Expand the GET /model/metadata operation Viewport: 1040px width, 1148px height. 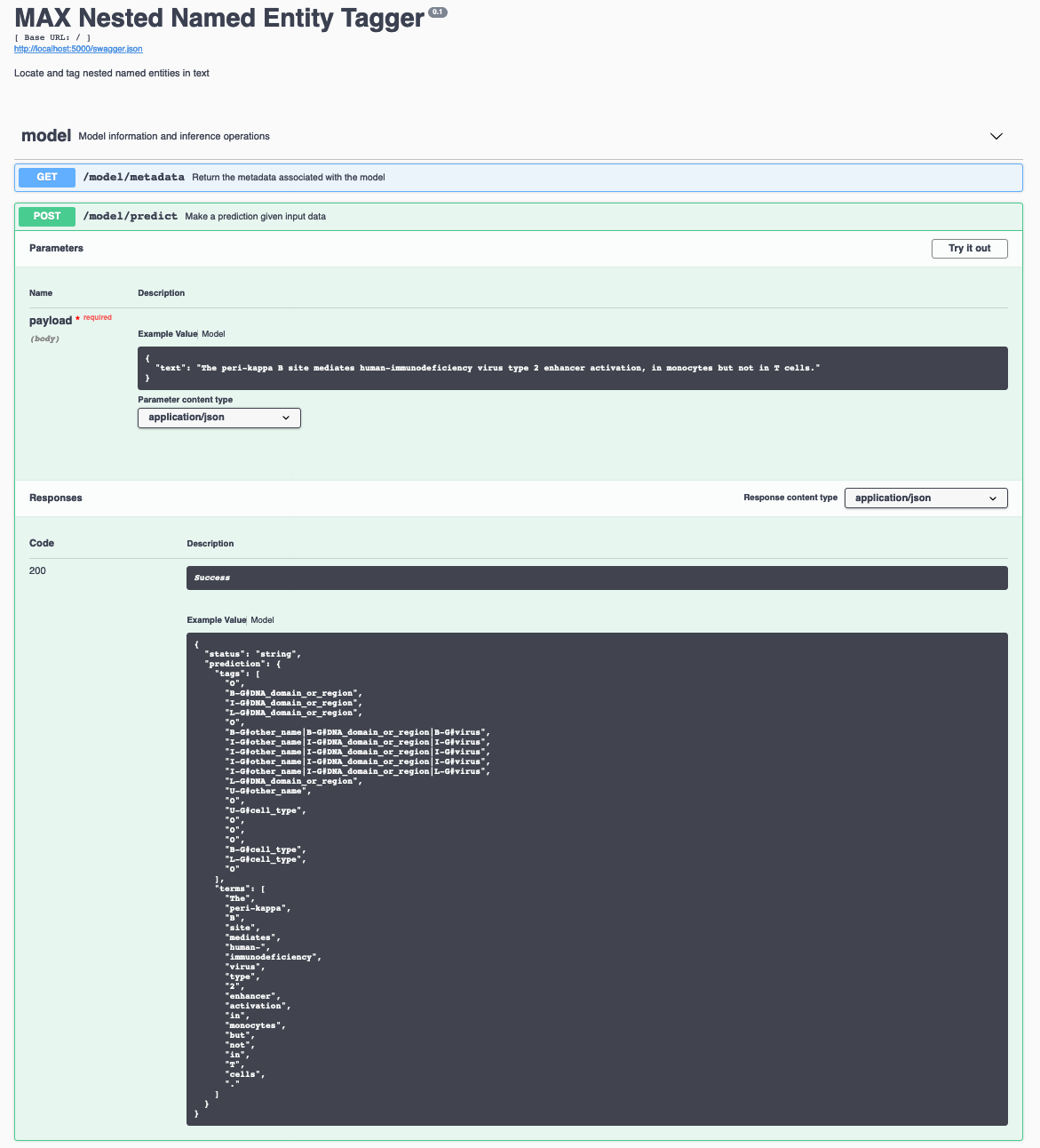pos(519,178)
